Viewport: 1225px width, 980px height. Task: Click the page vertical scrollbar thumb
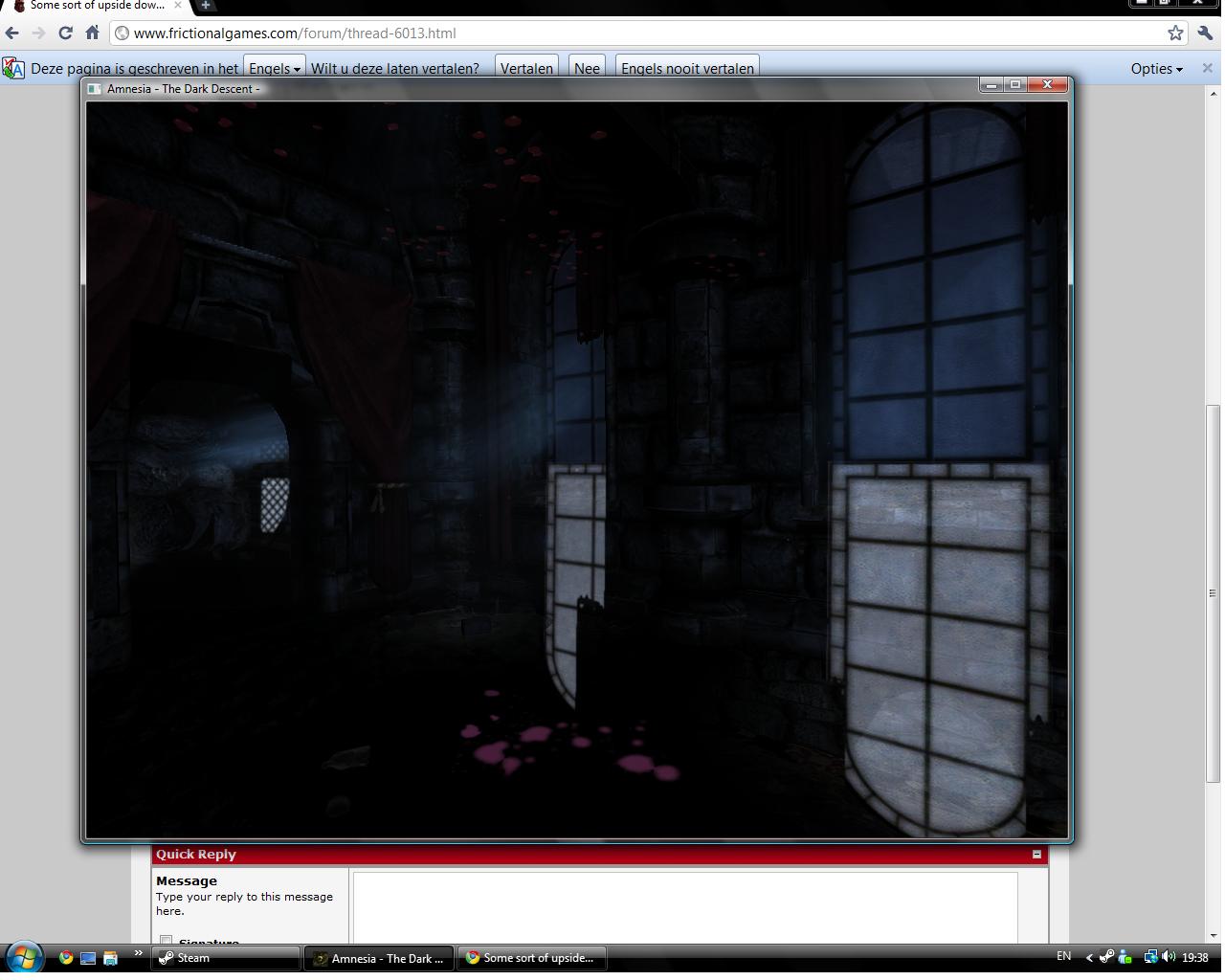click(x=1213, y=591)
